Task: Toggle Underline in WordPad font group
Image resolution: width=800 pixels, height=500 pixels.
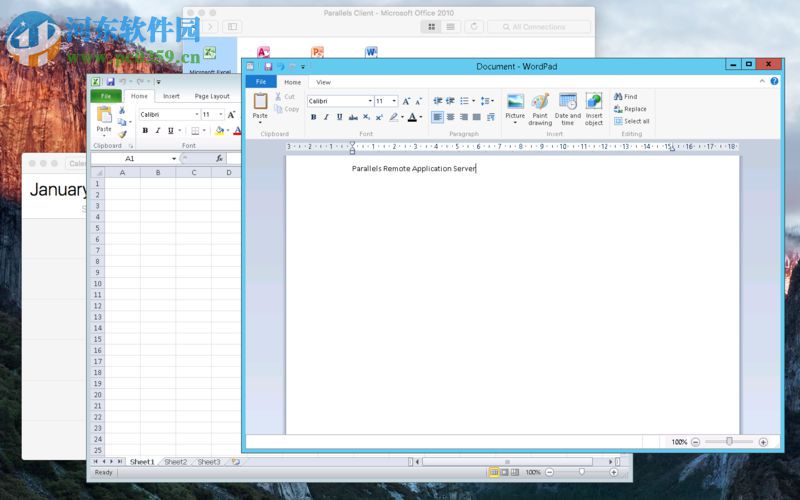Action: point(339,117)
